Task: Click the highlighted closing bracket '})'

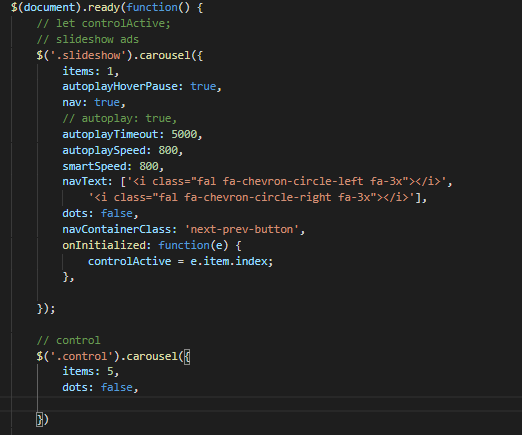Action: tap(42, 419)
